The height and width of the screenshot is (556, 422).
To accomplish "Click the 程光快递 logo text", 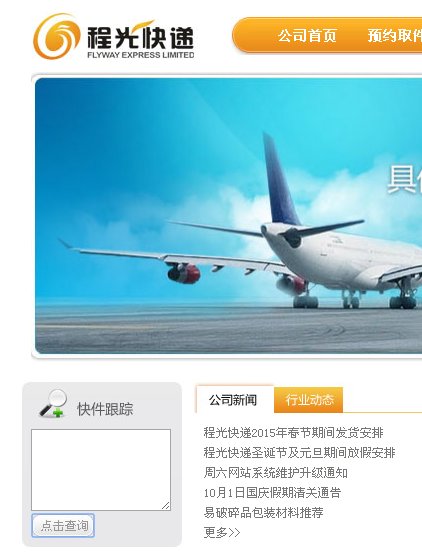I will click(140, 37).
